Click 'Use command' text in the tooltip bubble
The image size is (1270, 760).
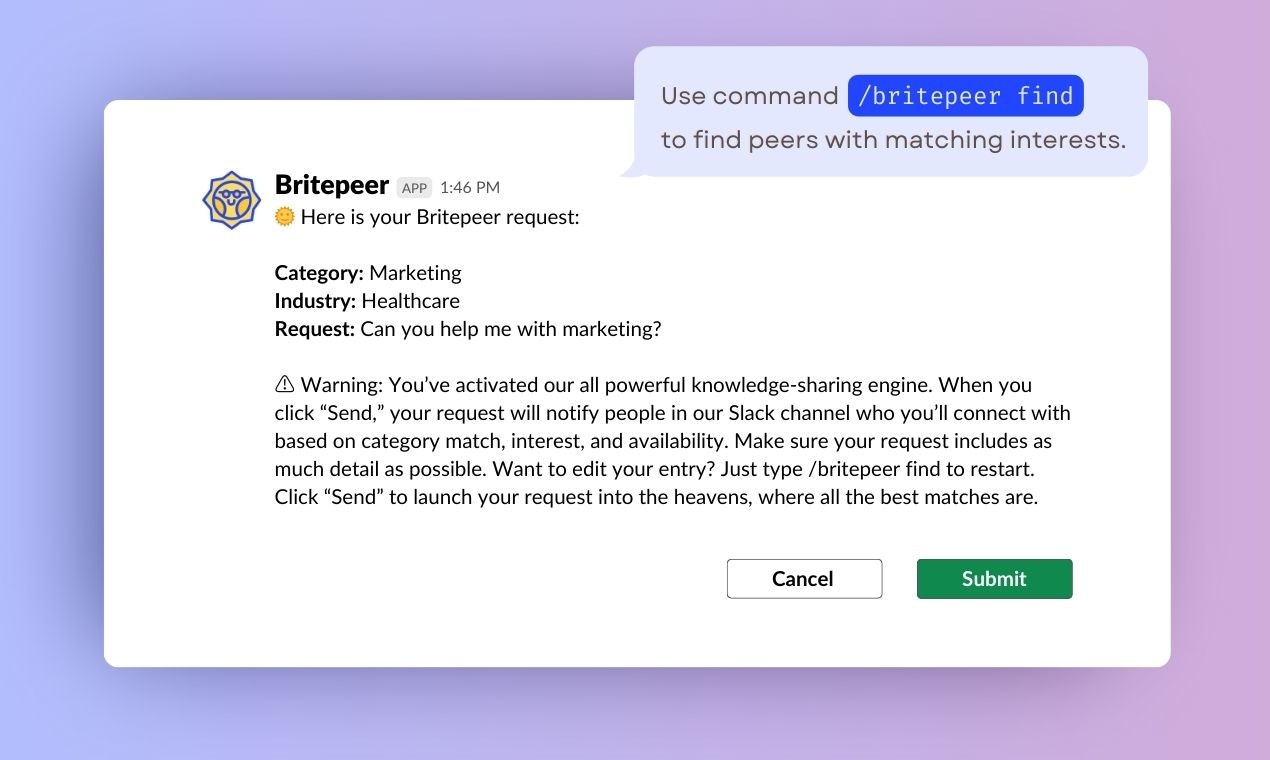(750, 96)
